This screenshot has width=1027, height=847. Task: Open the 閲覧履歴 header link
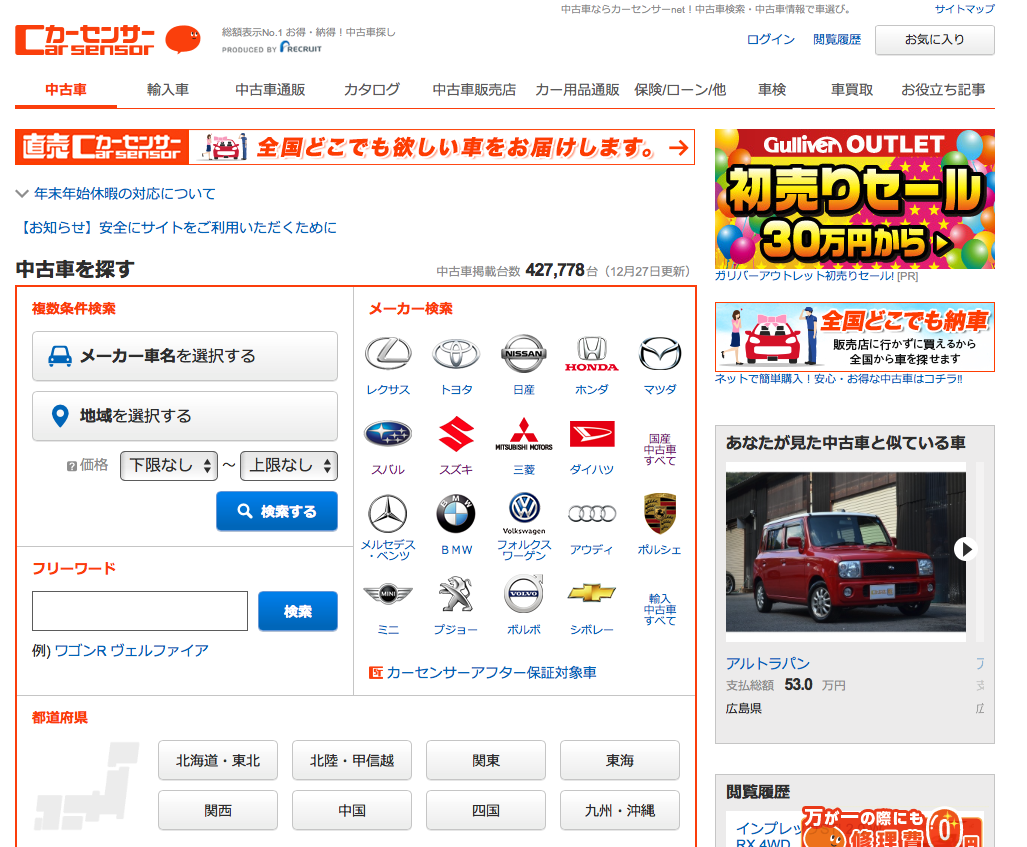pos(836,39)
